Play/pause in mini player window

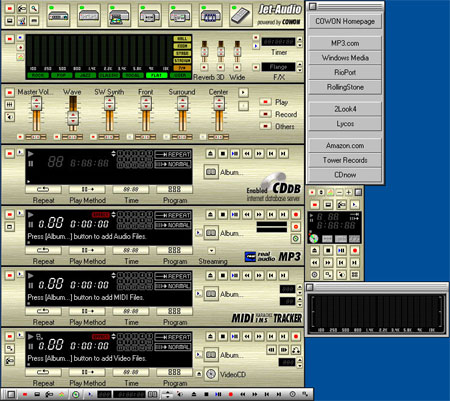coord(341,250)
